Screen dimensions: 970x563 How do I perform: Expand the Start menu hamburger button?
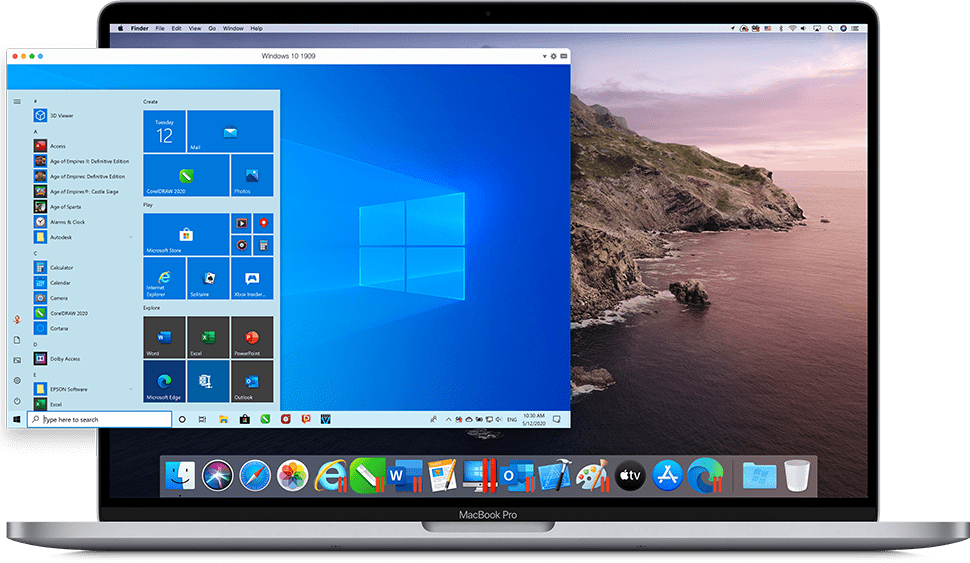click(x=17, y=101)
